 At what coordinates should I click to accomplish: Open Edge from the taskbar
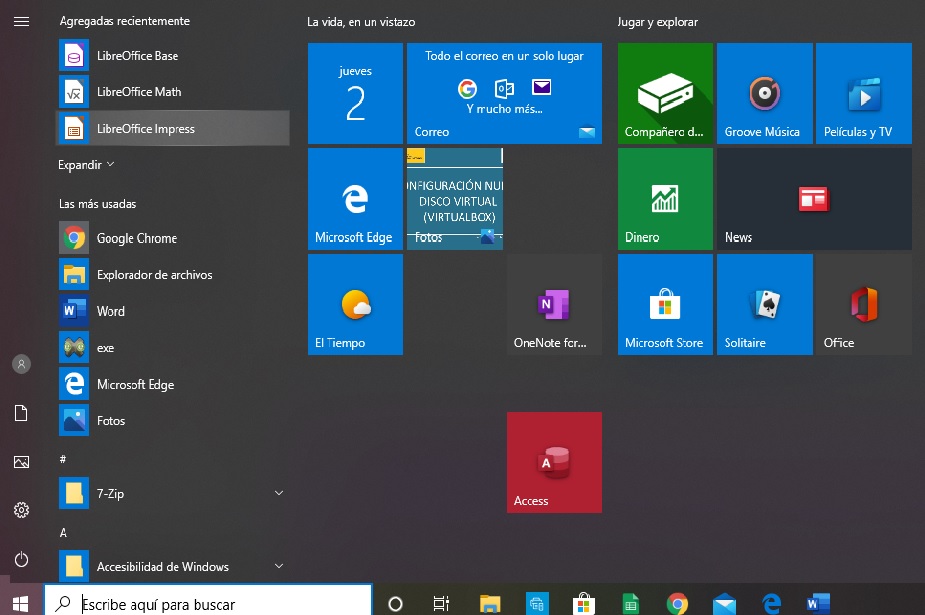click(x=771, y=603)
